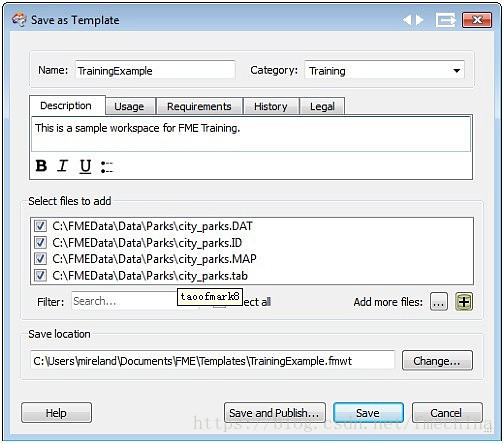Viewport: 504px width, 443px height.
Task: Click the right arrow in the title bar
Action: point(420,20)
